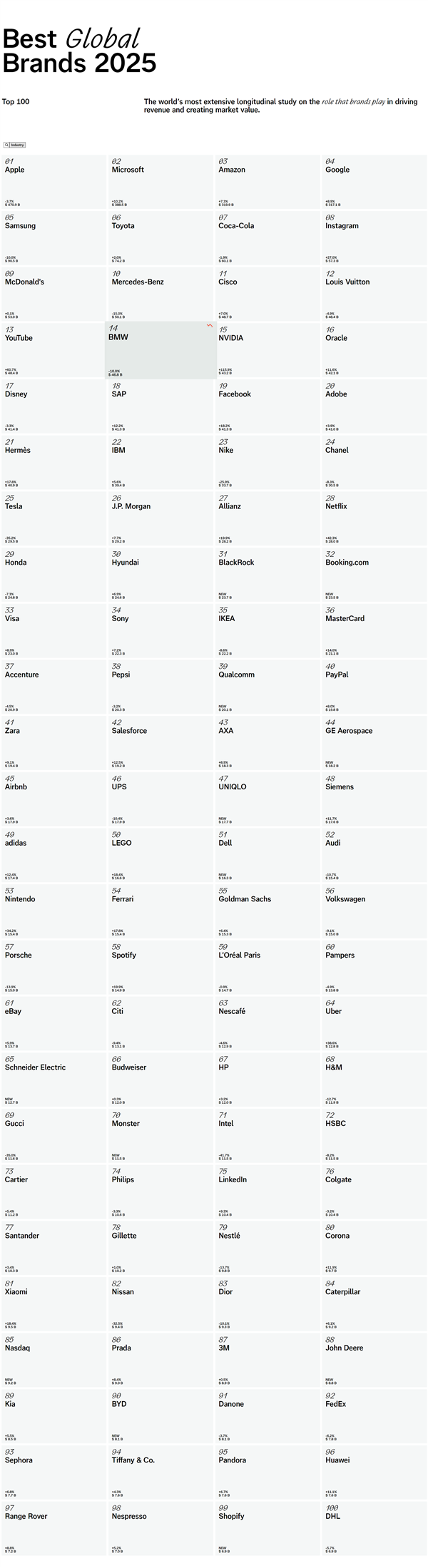Click the search magnifier icon beside Industry
The width and height of the screenshot is (428, 1568).
[6, 145]
